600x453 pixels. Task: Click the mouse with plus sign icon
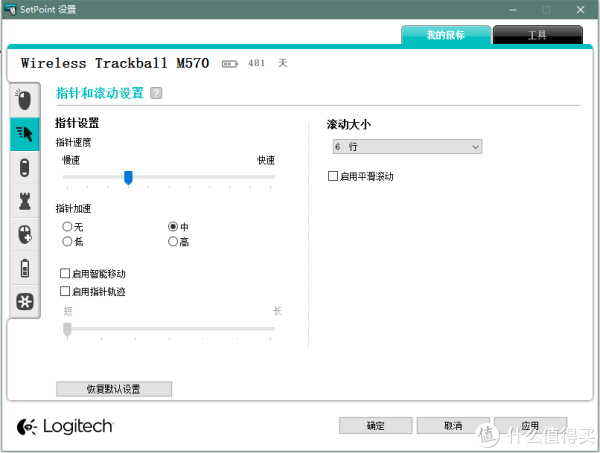[x=24, y=234]
